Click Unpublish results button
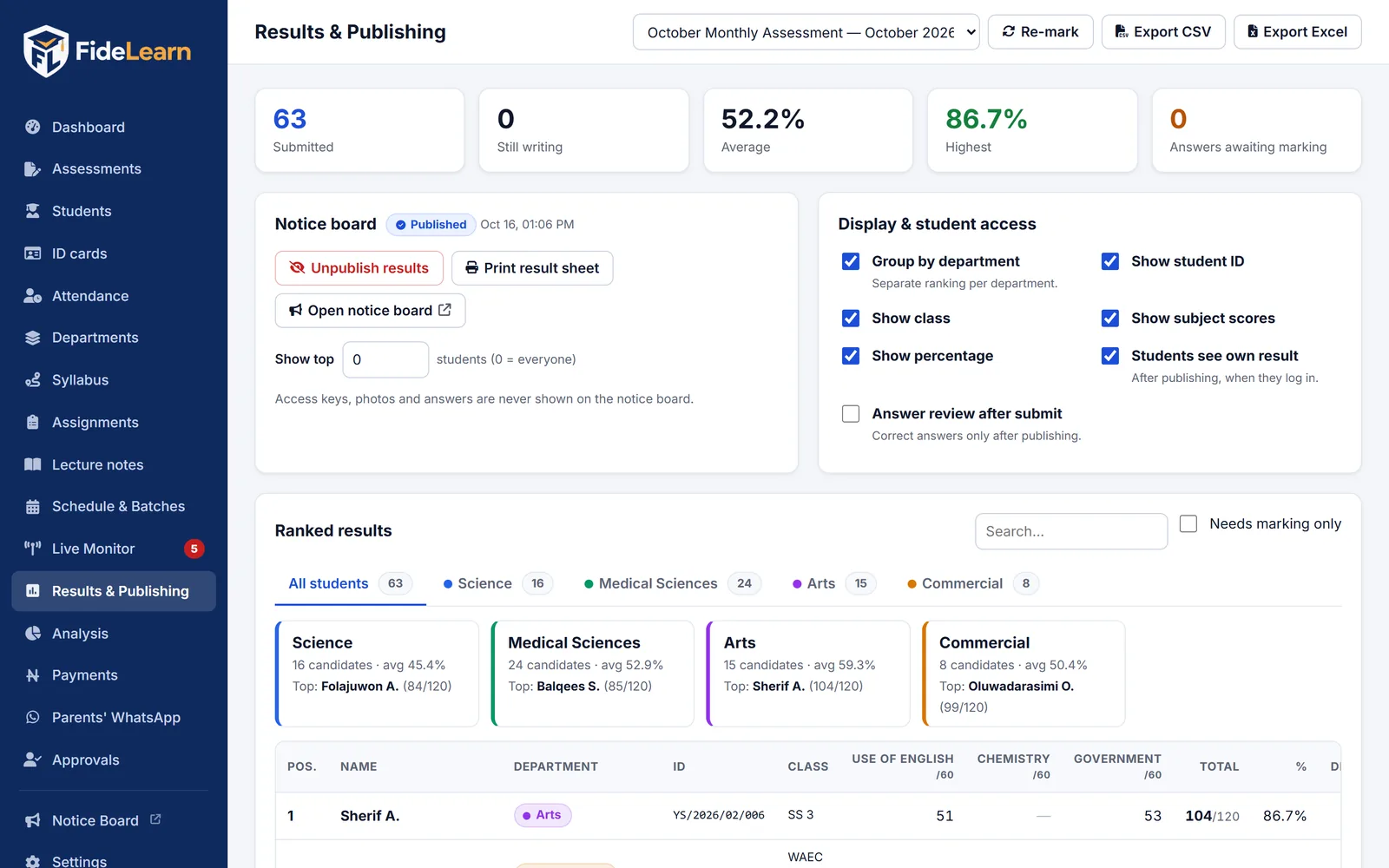The image size is (1389, 868). (x=359, y=268)
